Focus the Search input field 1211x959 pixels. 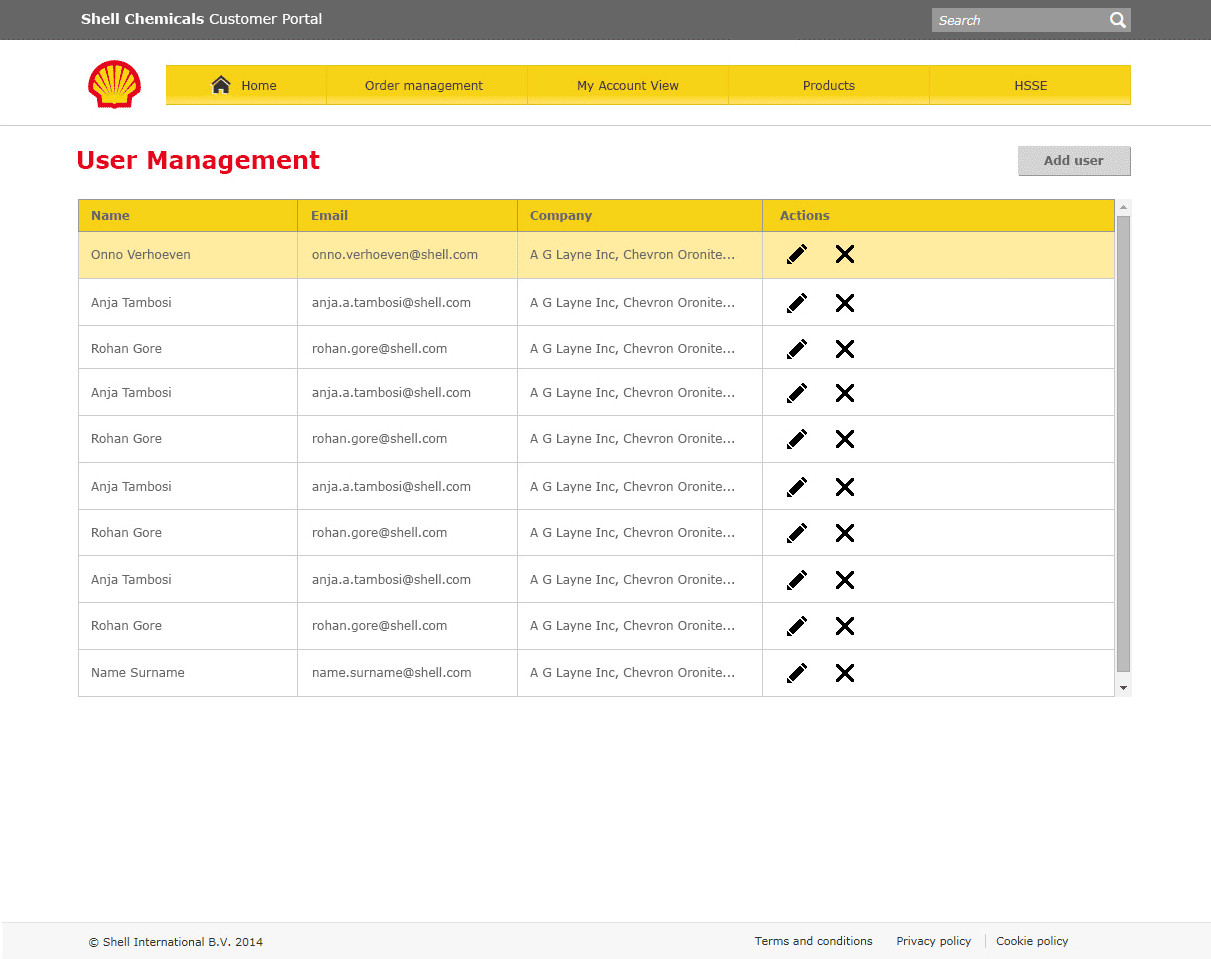click(1020, 20)
